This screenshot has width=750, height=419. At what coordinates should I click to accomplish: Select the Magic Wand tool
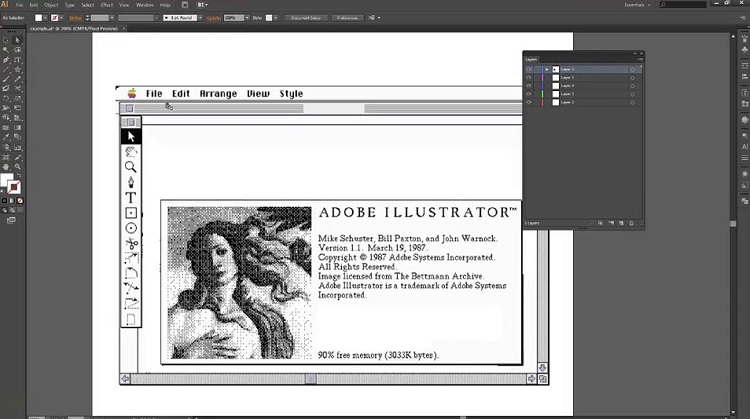[6, 50]
